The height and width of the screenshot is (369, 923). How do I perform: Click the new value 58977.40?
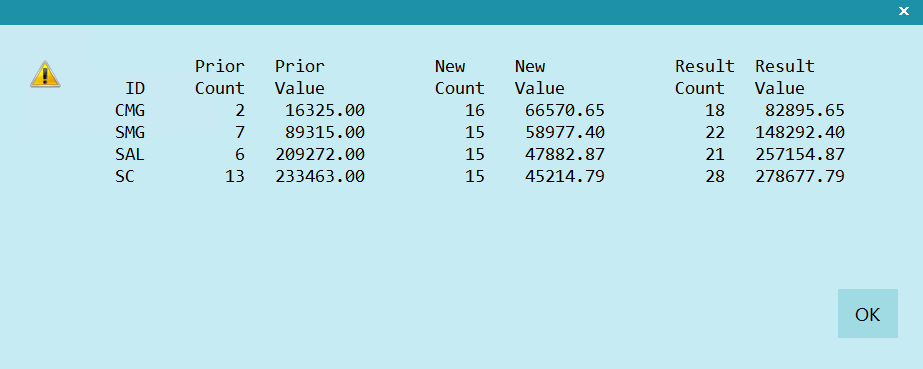[565, 132]
